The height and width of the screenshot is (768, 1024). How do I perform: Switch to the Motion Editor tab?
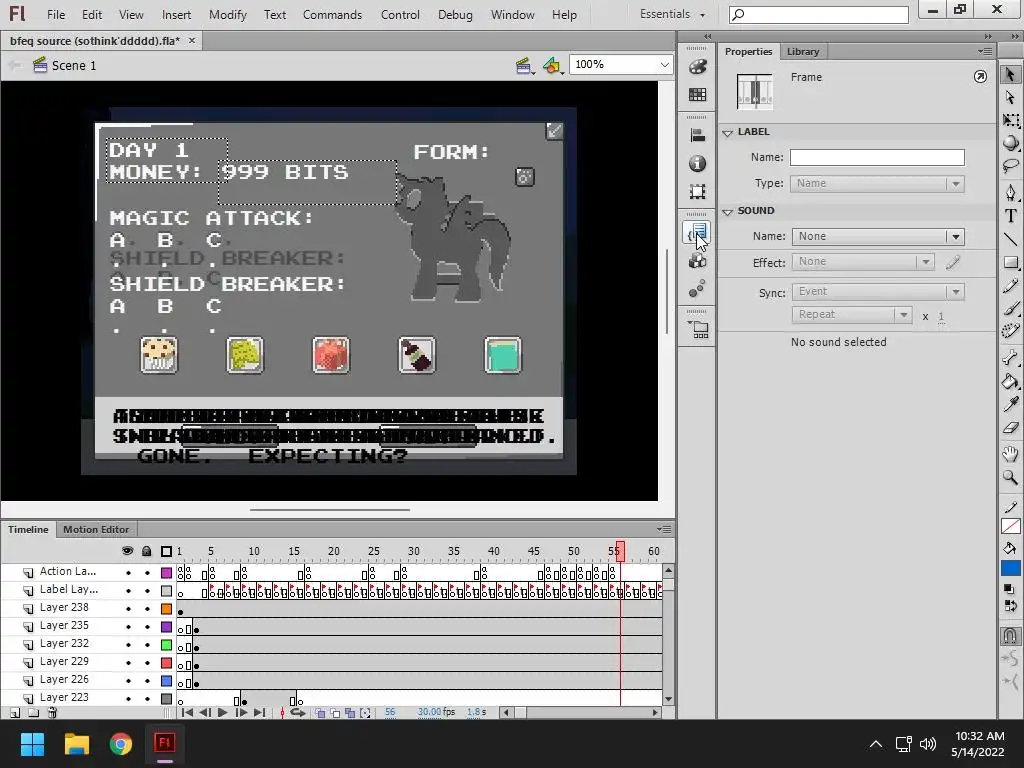point(96,530)
